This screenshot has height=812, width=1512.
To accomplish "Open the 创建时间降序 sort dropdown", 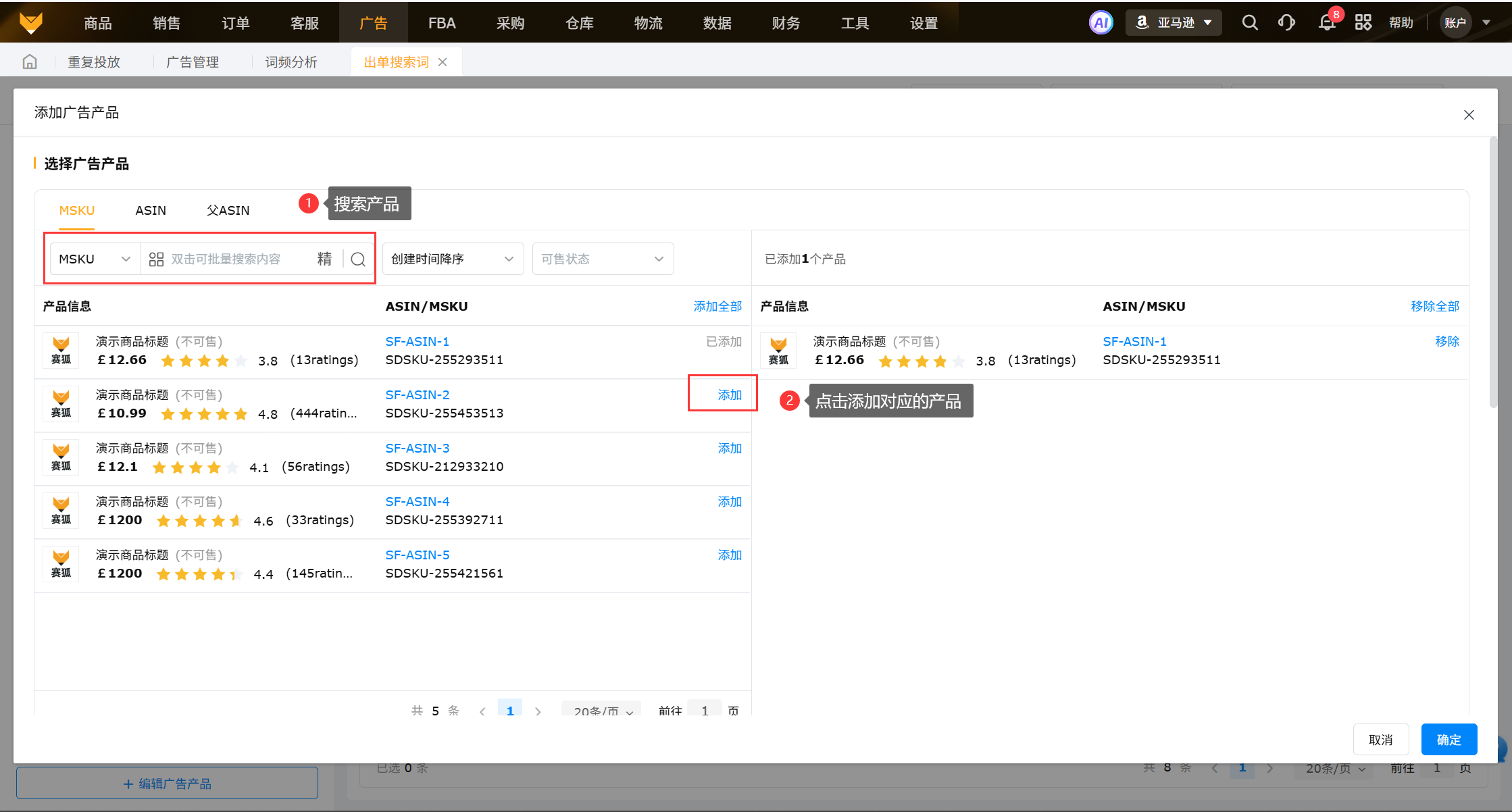I will [x=453, y=259].
